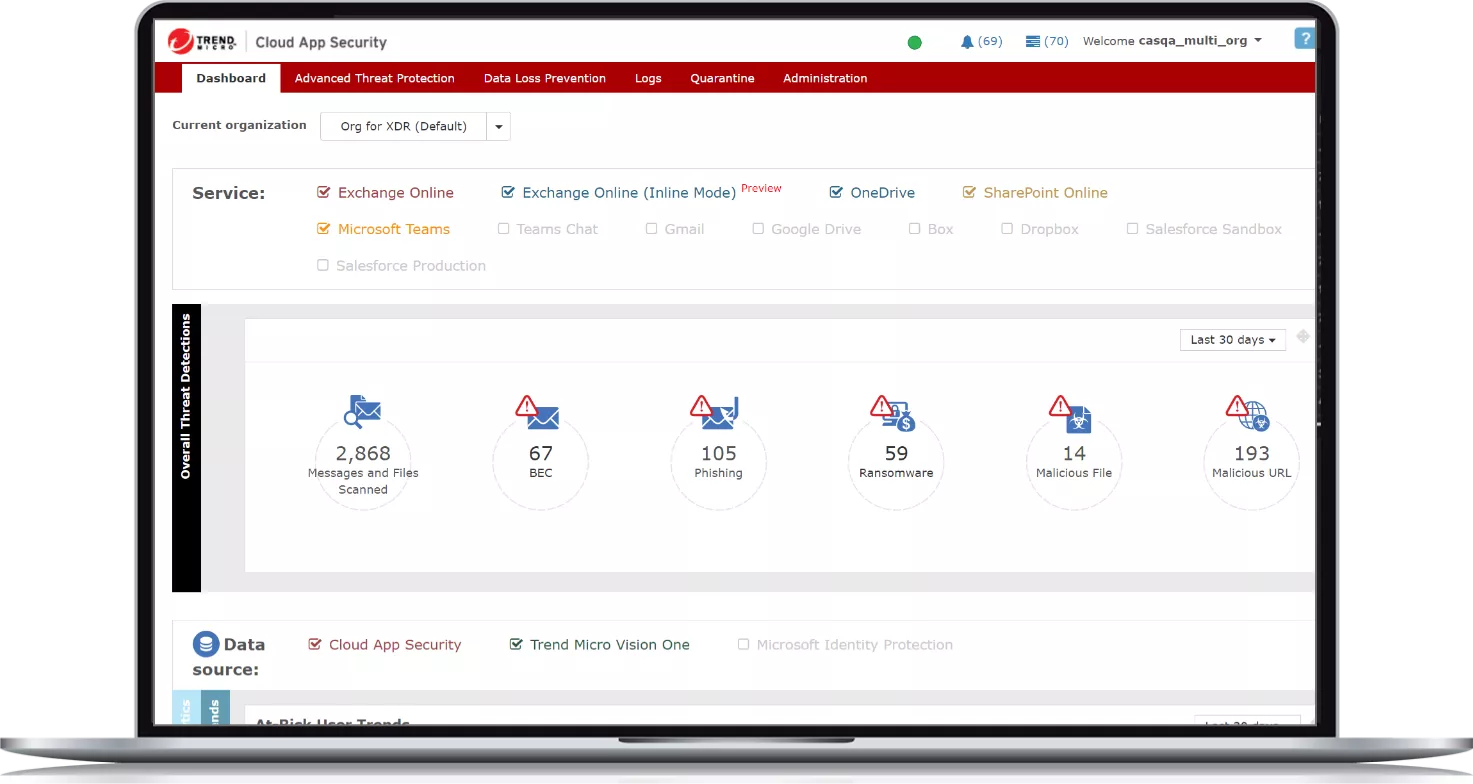Click the blue help question mark icon
The width and height of the screenshot is (1473, 784).
tap(1303, 39)
